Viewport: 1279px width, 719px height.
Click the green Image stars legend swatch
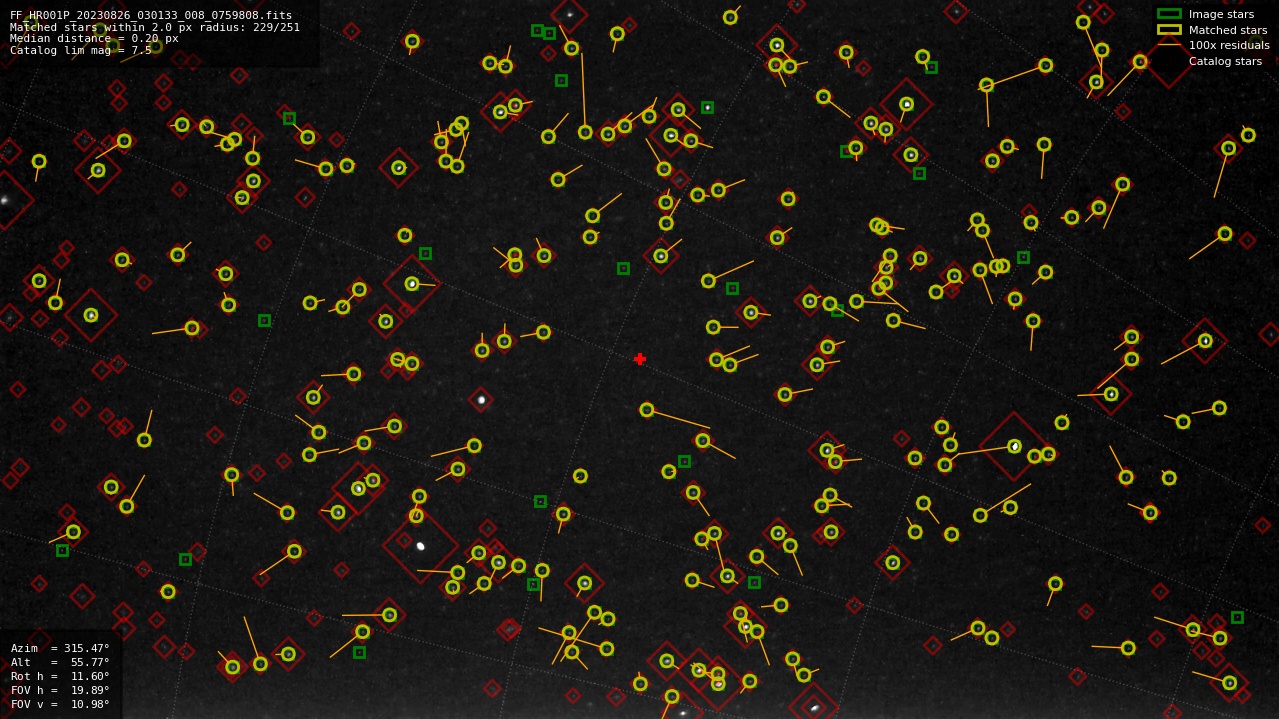[x=1169, y=14]
